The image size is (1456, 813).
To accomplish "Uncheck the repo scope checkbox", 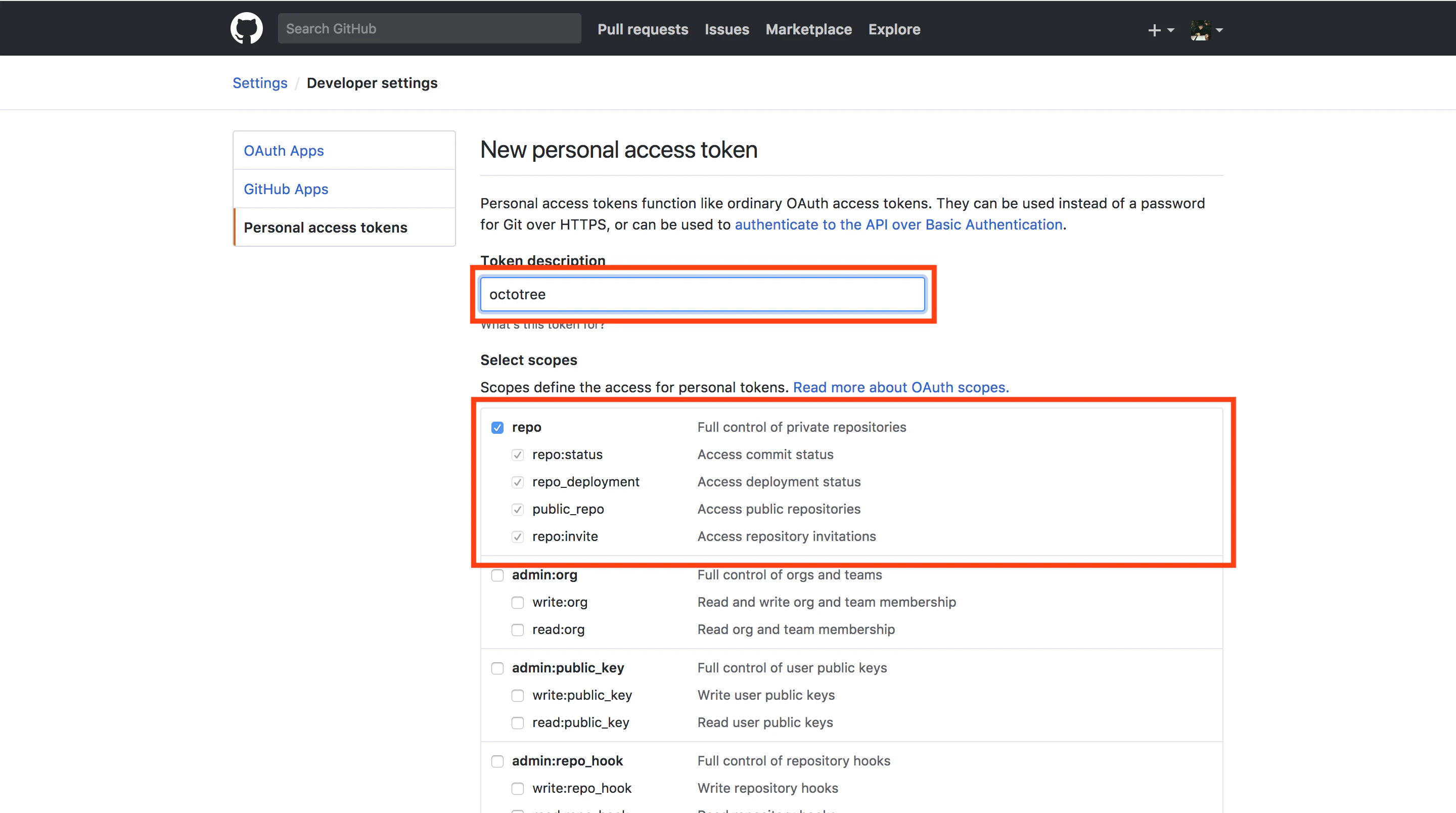I will (497, 427).
